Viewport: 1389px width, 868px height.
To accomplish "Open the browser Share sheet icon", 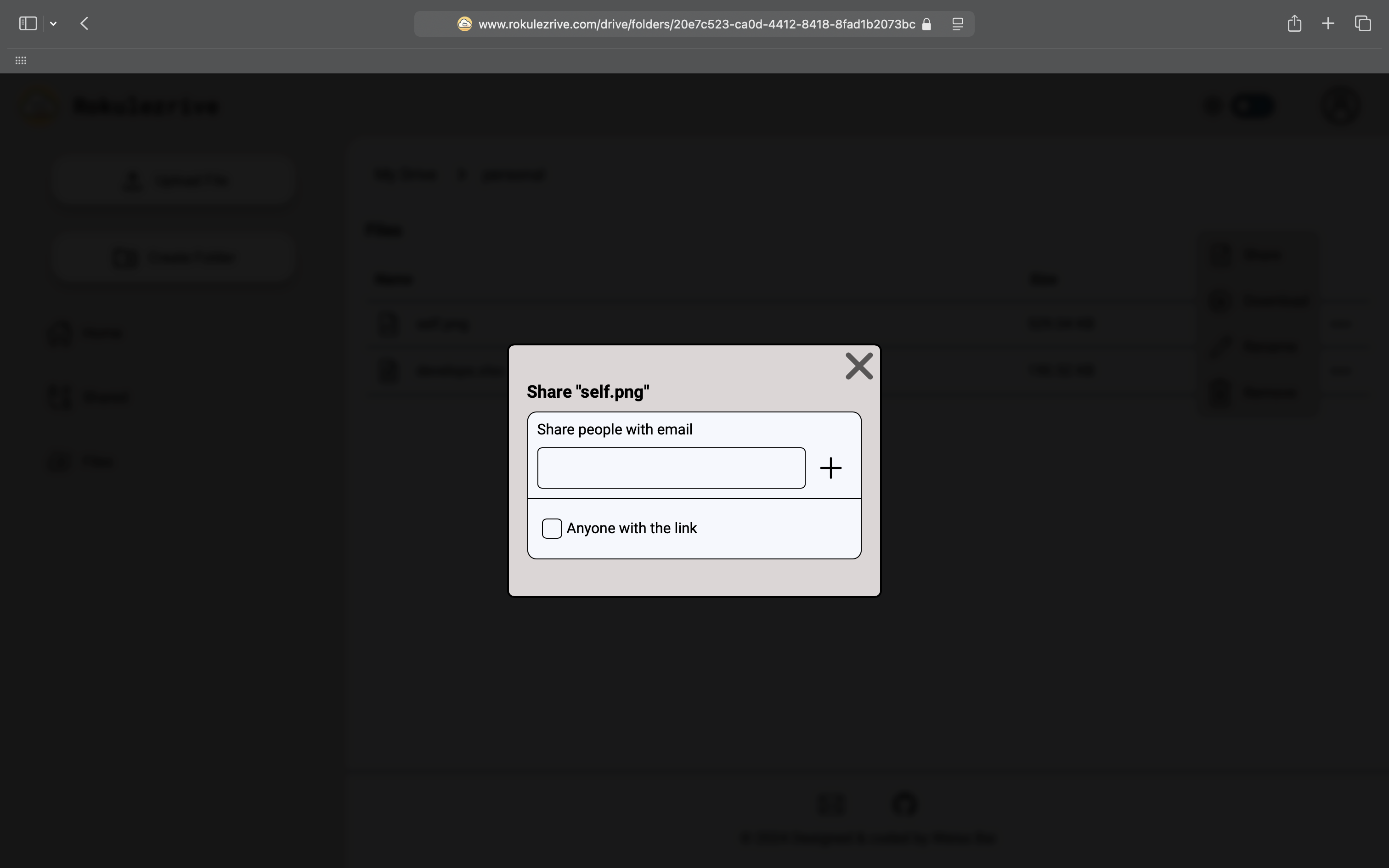I will 1294,23.
